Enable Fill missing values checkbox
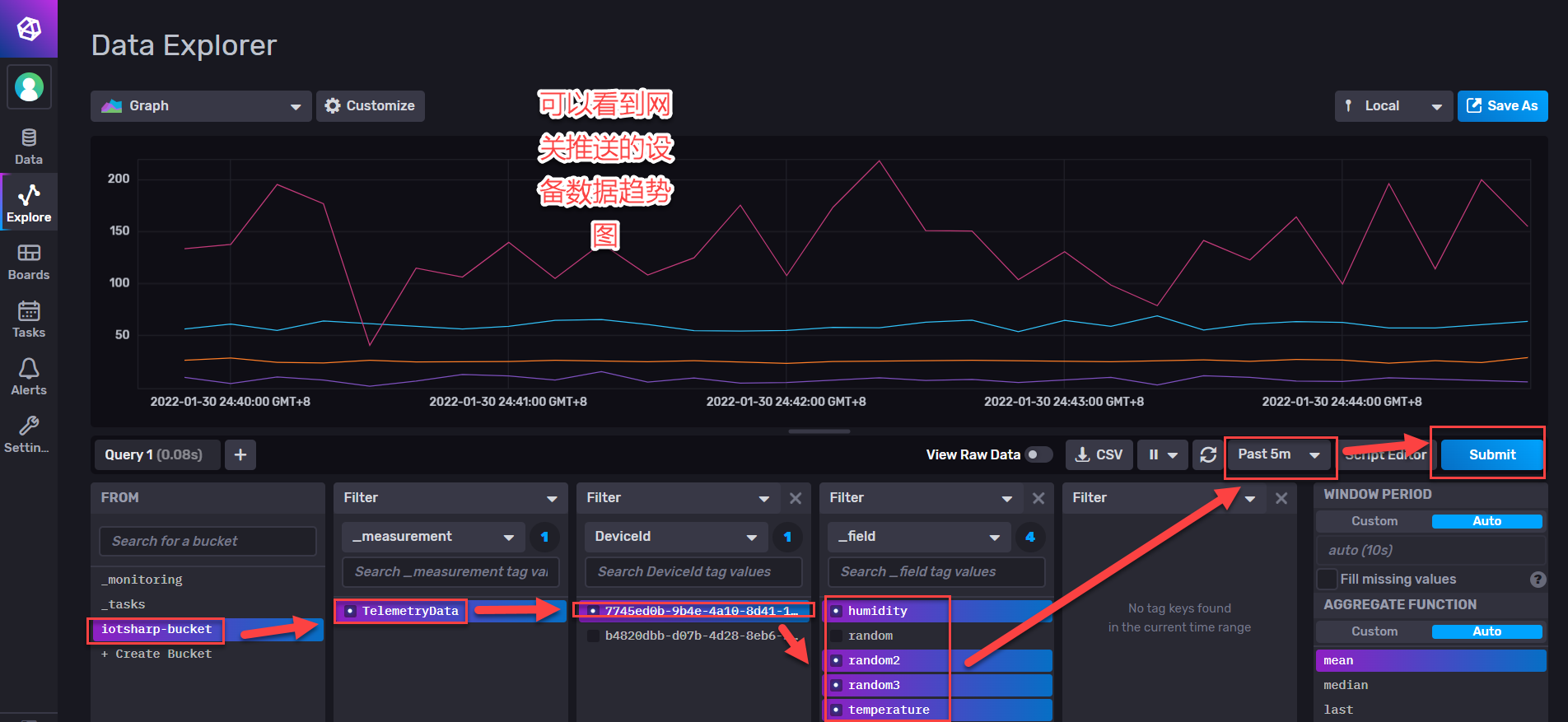This screenshot has width=1568, height=722. pos(1327,579)
